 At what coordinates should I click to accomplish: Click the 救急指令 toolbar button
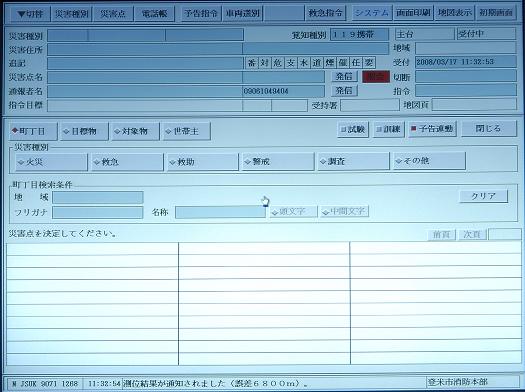pyautogui.click(x=325, y=13)
